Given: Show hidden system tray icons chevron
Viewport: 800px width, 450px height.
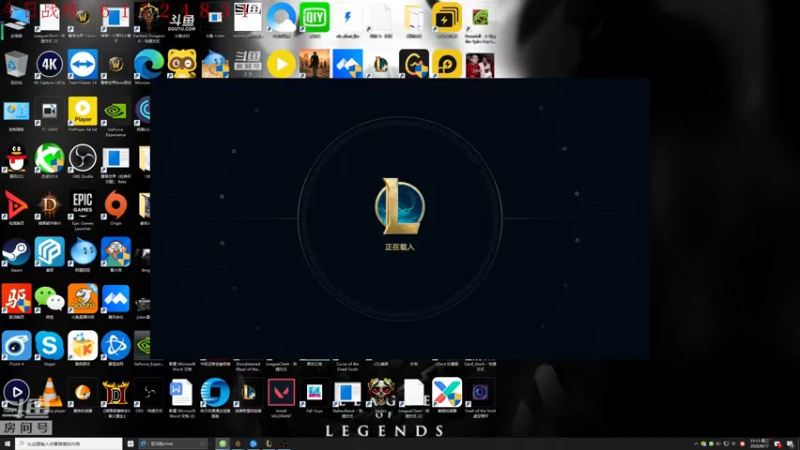Looking at the screenshot, I should click(x=696, y=444).
